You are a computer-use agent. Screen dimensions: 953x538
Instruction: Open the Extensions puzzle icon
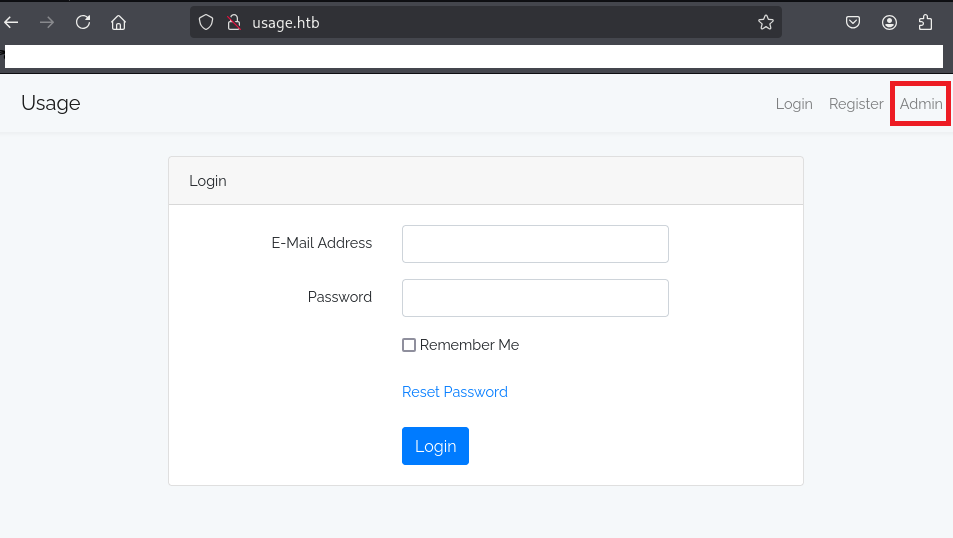(x=925, y=22)
